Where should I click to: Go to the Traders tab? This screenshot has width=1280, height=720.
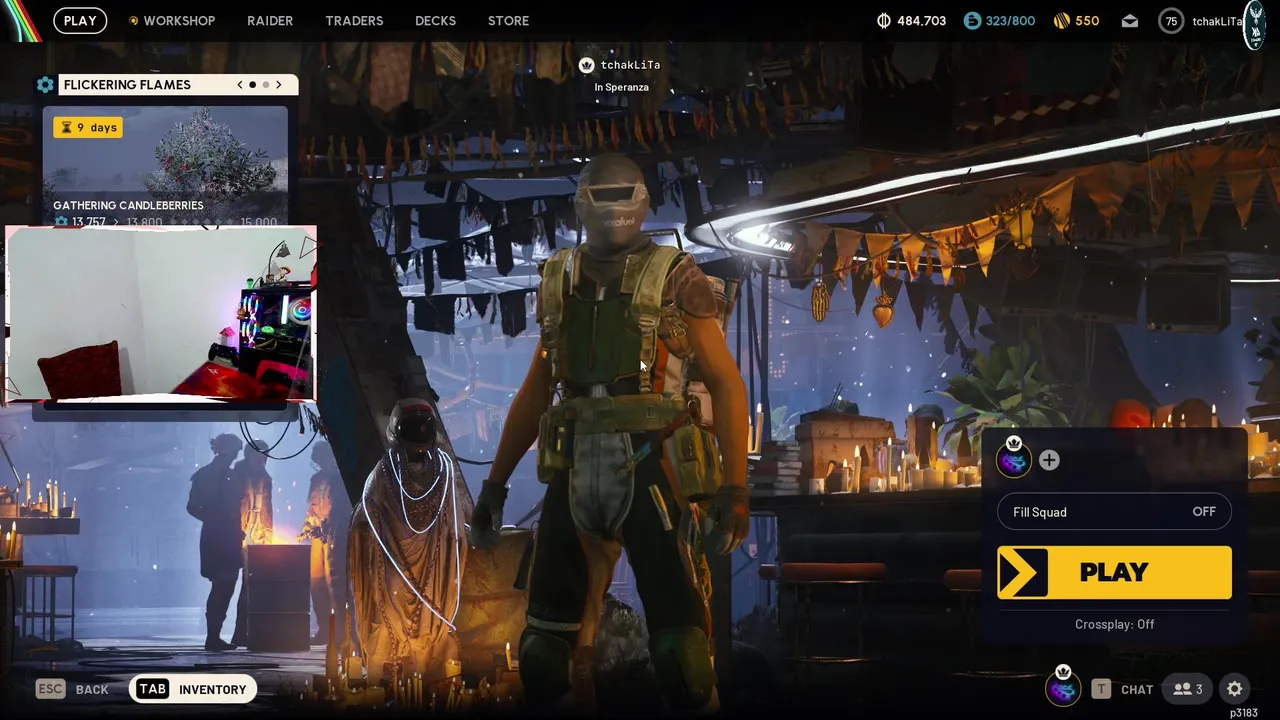[x=354, y=20]
